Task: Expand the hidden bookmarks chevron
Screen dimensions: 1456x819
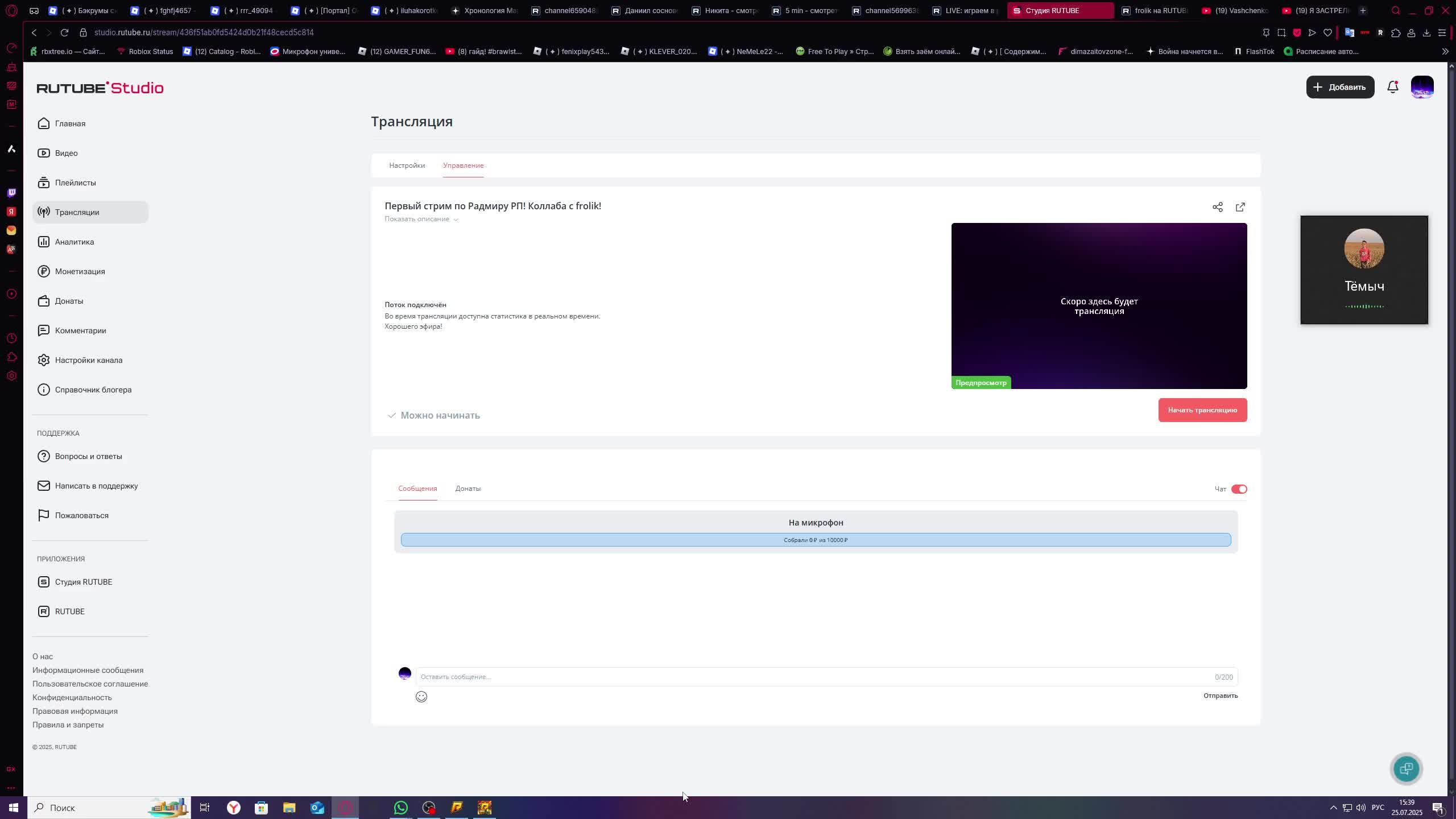Action: click(x=1445, y=52)
